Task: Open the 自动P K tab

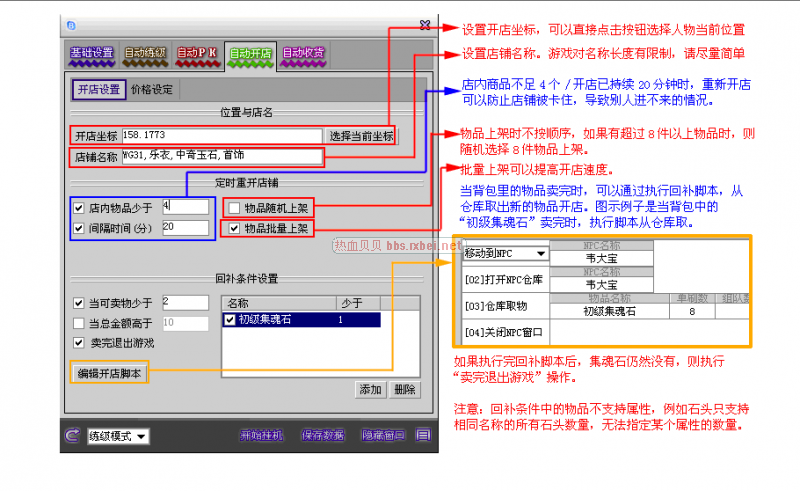Action: point(198,54)
